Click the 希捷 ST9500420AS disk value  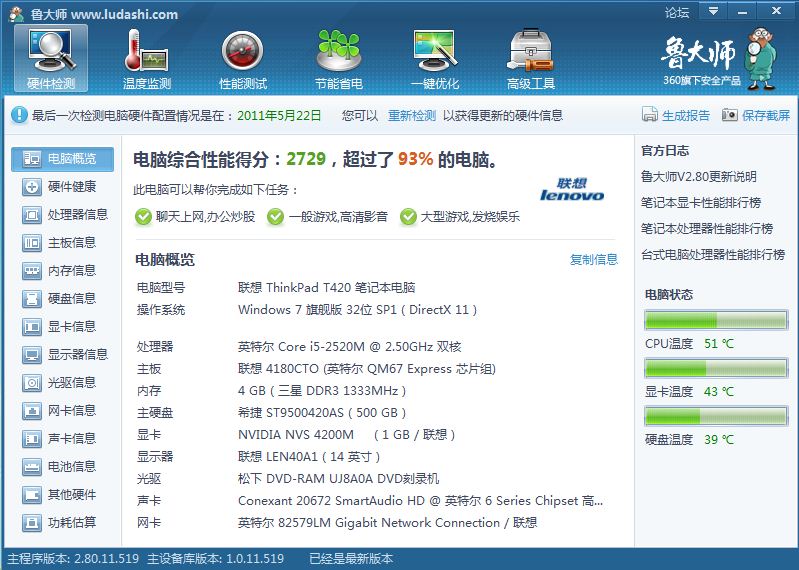click(x=322, y=413)
